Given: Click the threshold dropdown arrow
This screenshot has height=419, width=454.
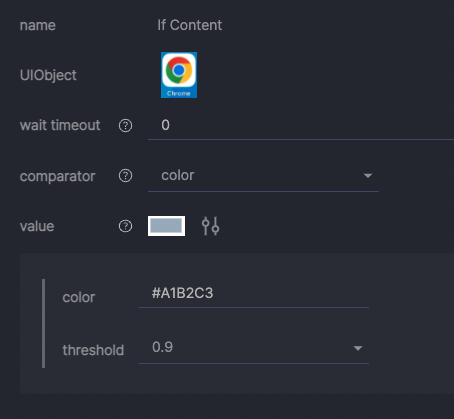Looking at the screenshot, I should [x=358, y=348].
